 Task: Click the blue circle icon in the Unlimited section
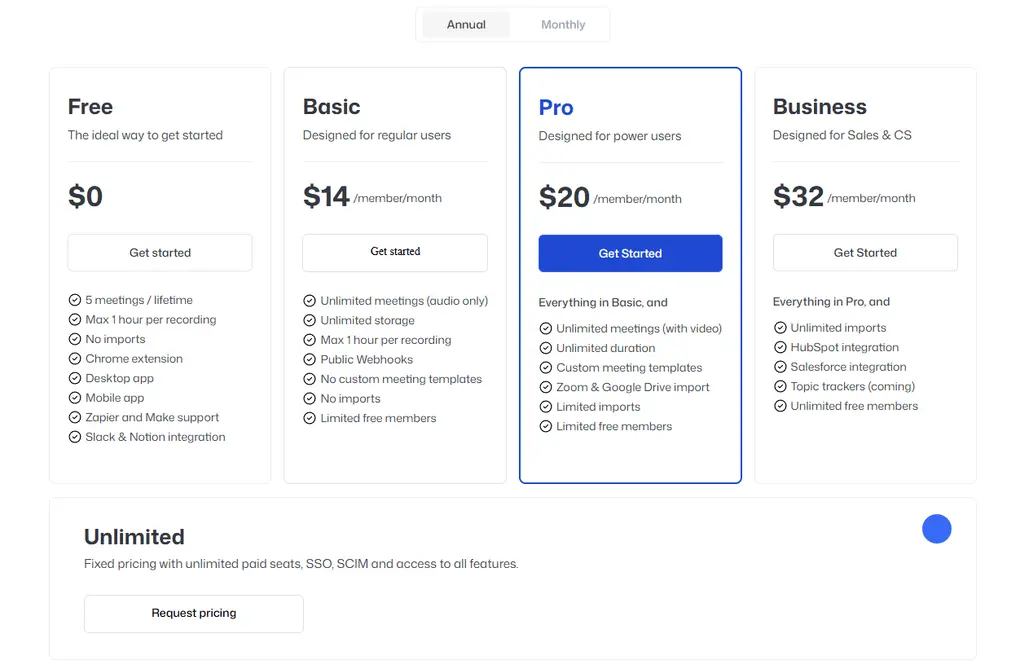(937, 528)
